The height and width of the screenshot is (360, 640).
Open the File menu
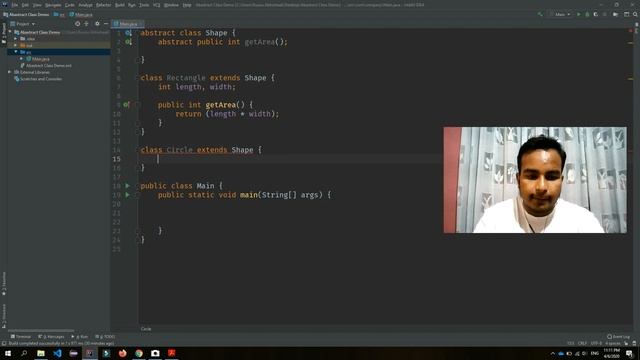pos(15,5)
